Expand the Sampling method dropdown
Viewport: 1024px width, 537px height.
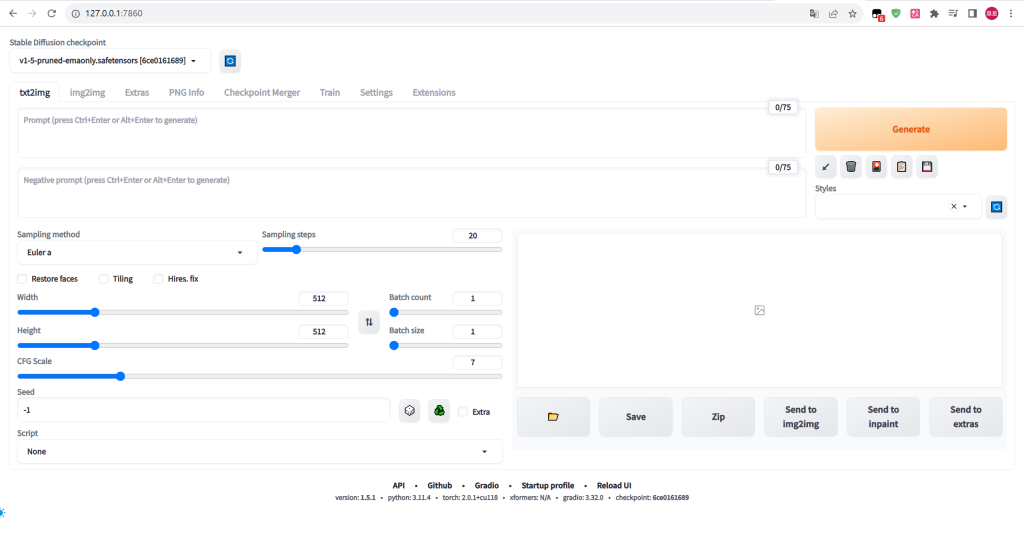136,253
